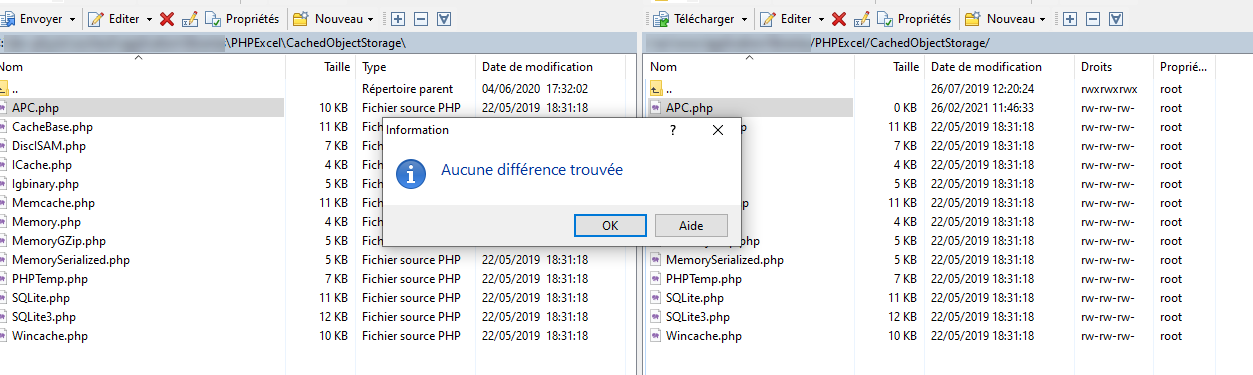
Task: Click the Aide button in the dialog
Action: tap(691, 226)
